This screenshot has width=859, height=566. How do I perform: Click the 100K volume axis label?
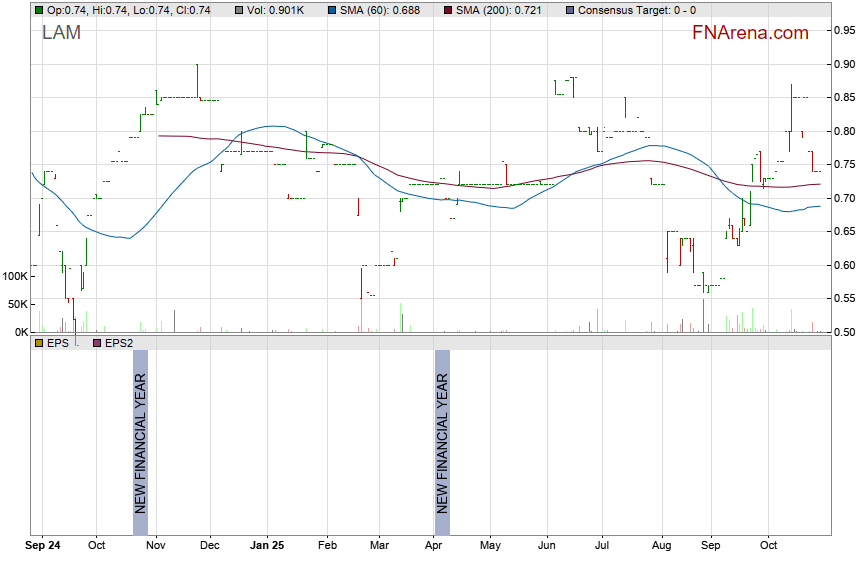[x=15, y=276]
